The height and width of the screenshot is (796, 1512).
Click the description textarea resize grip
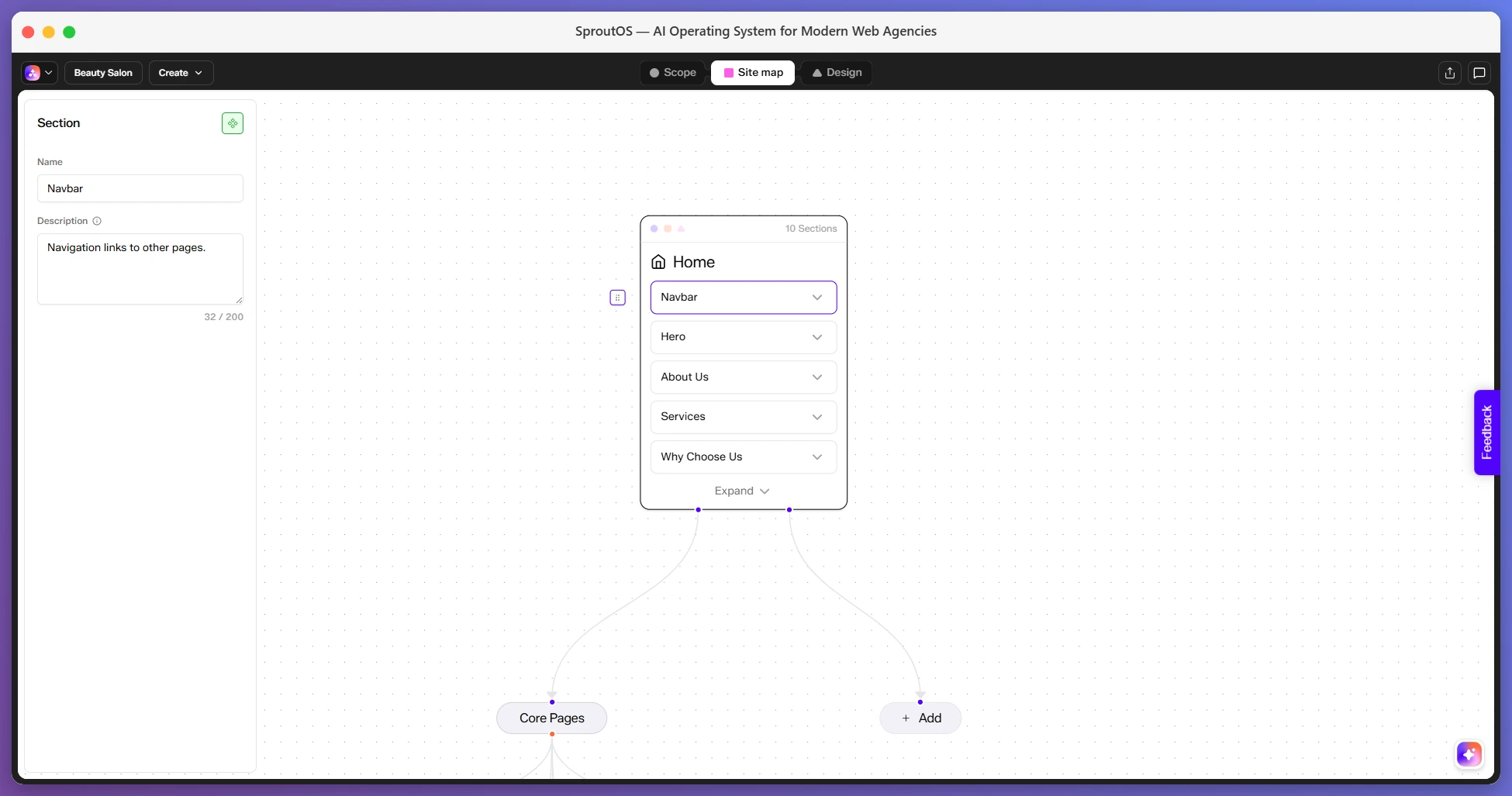(x=239, y=300)
